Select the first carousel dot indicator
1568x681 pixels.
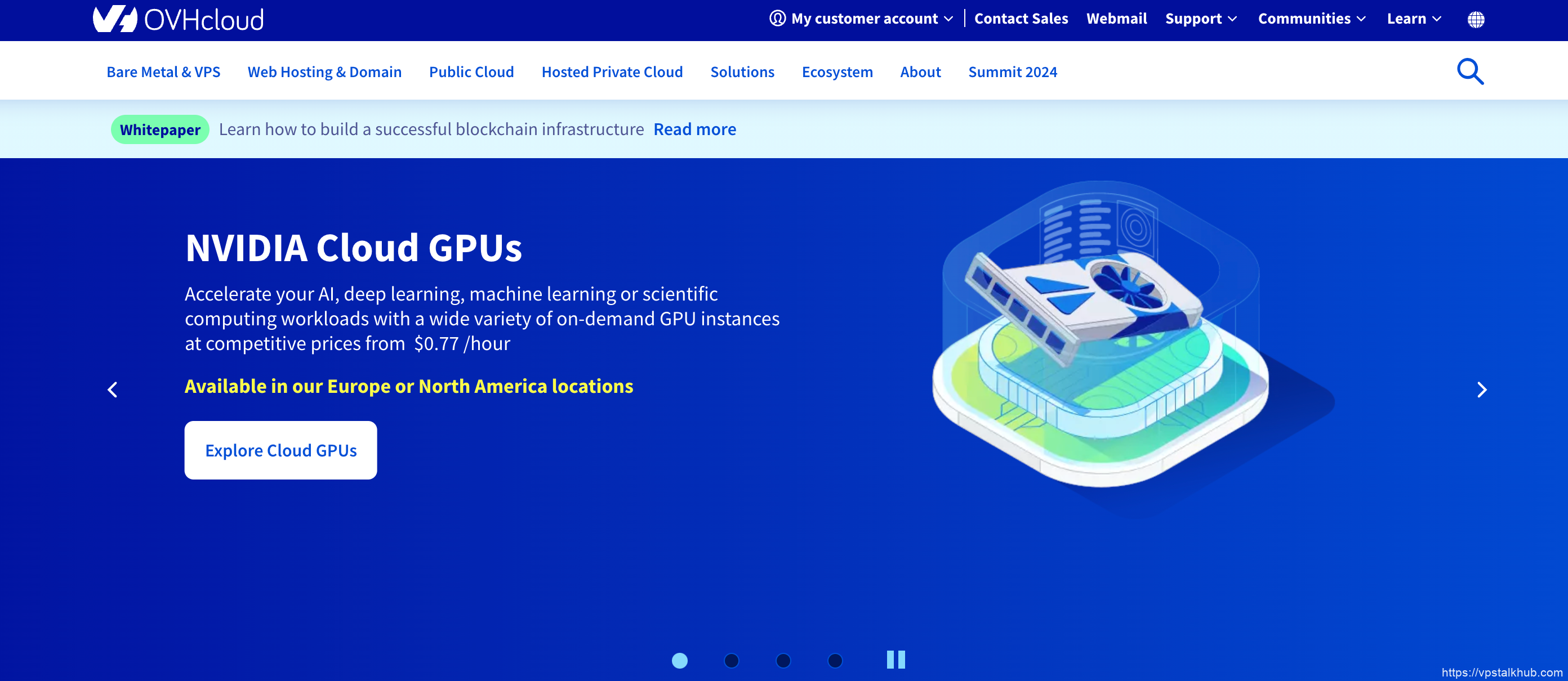[x=679, y=660]
